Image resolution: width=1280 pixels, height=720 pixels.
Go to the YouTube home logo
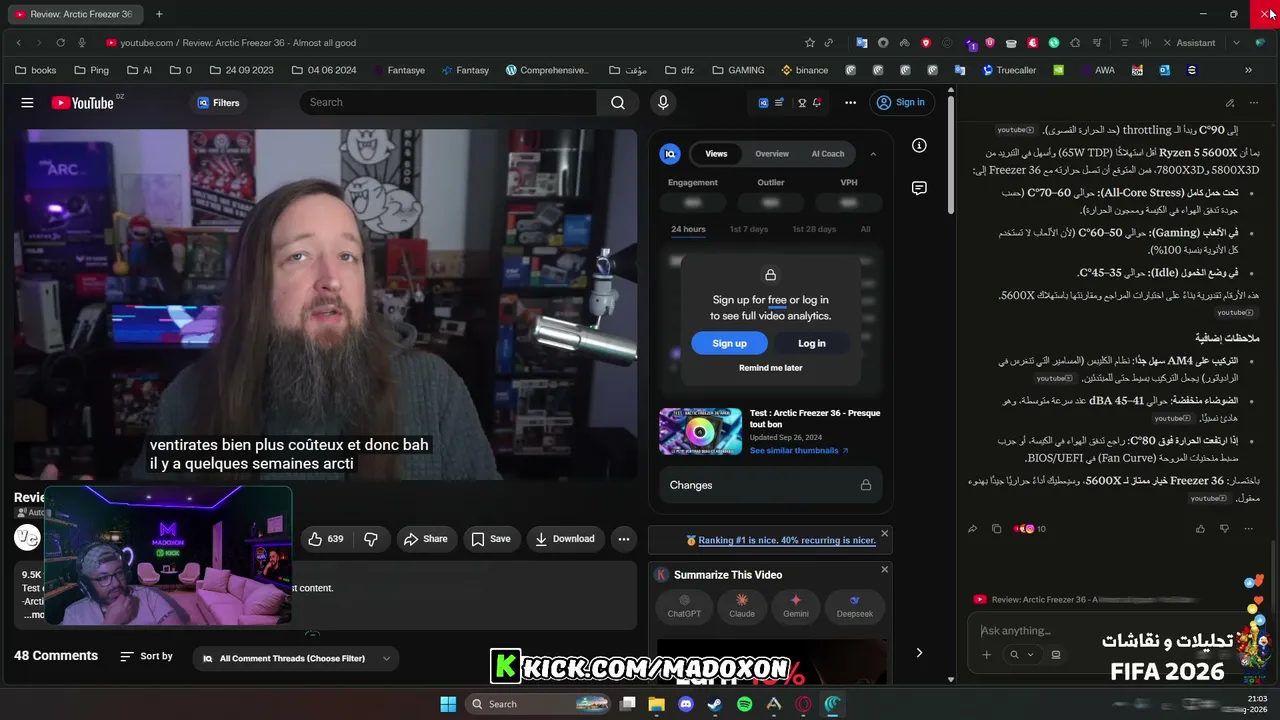coord(83,103)
